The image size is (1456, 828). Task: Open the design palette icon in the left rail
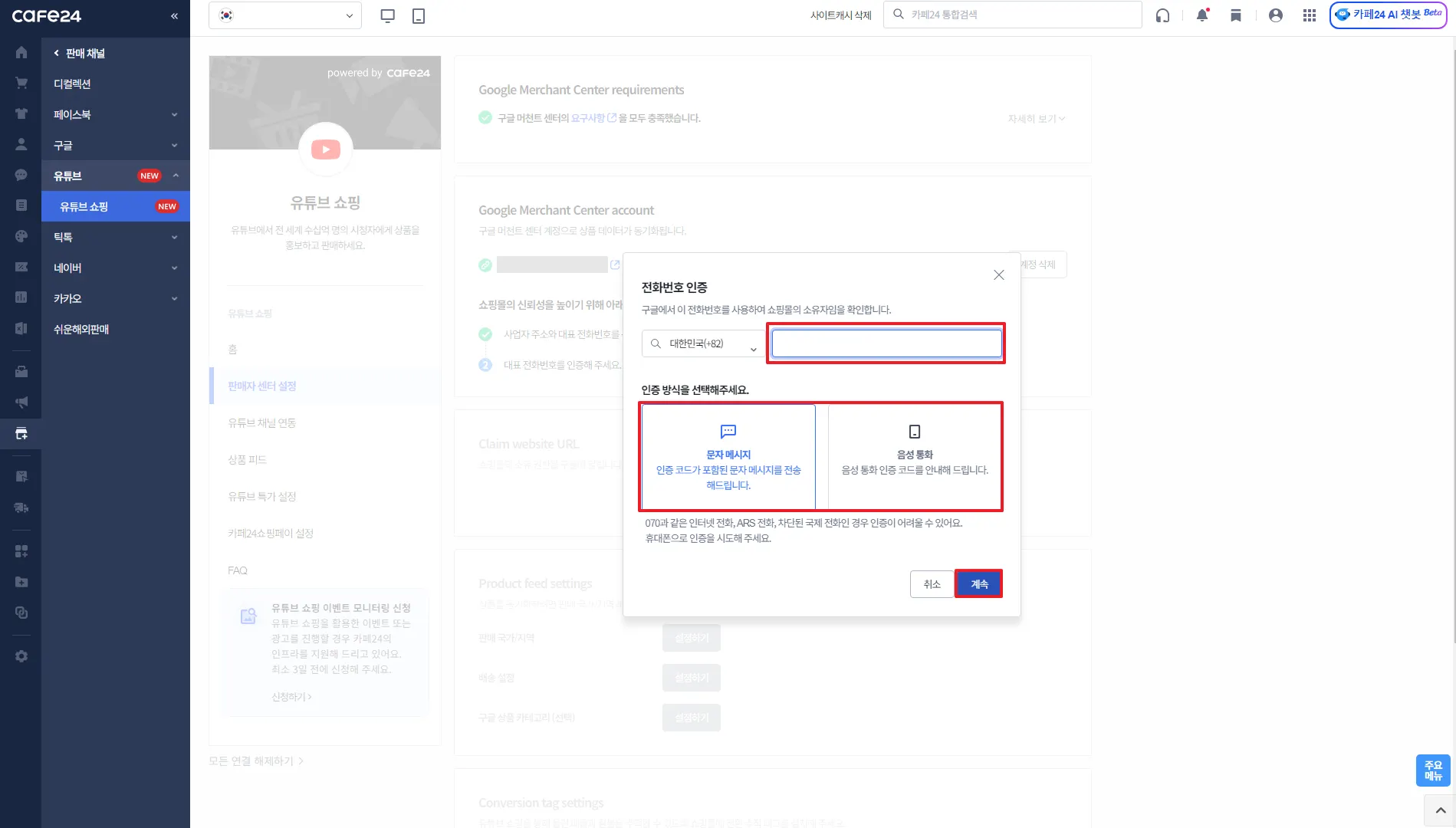click(21, 236)
